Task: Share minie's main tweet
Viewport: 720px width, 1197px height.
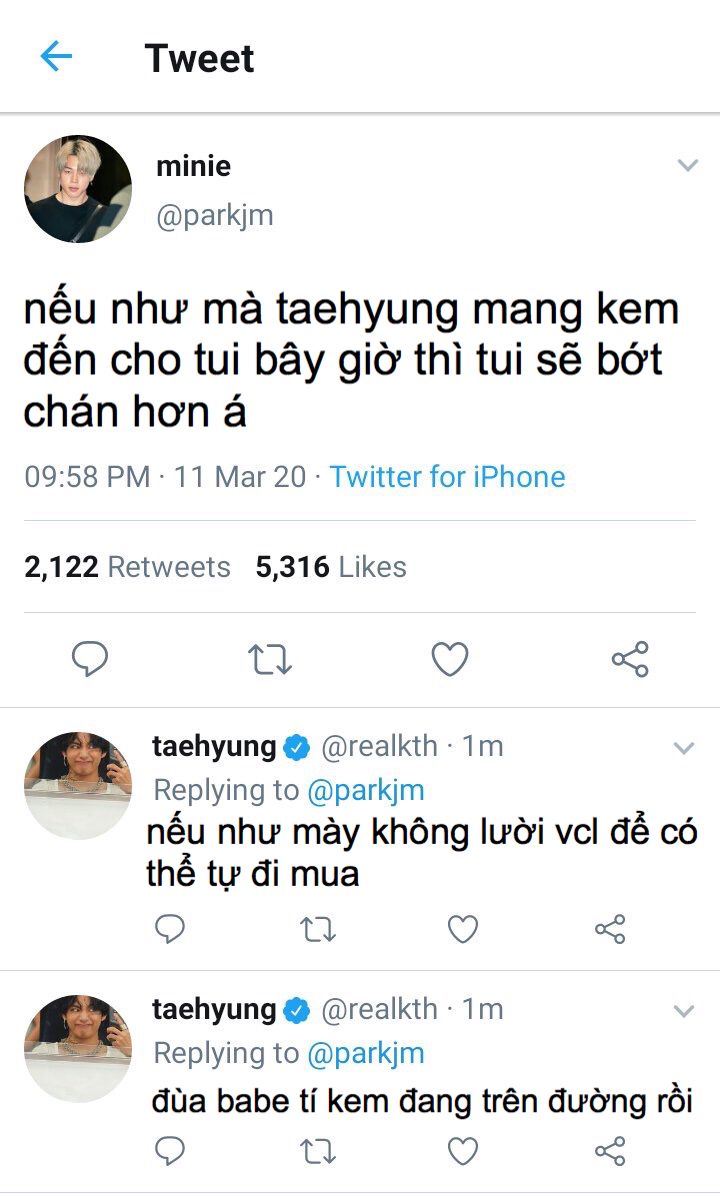Action: [x=630, y=659]
